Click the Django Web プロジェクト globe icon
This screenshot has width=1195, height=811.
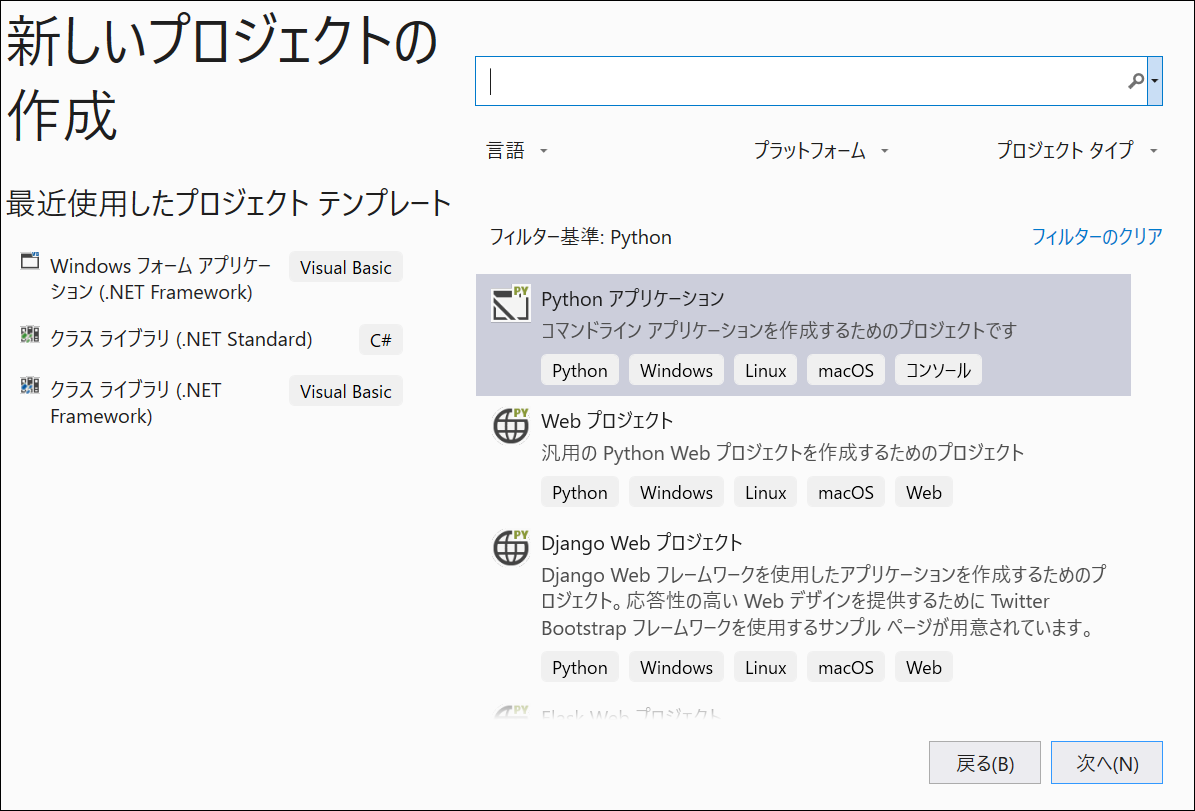pos(511,547)
